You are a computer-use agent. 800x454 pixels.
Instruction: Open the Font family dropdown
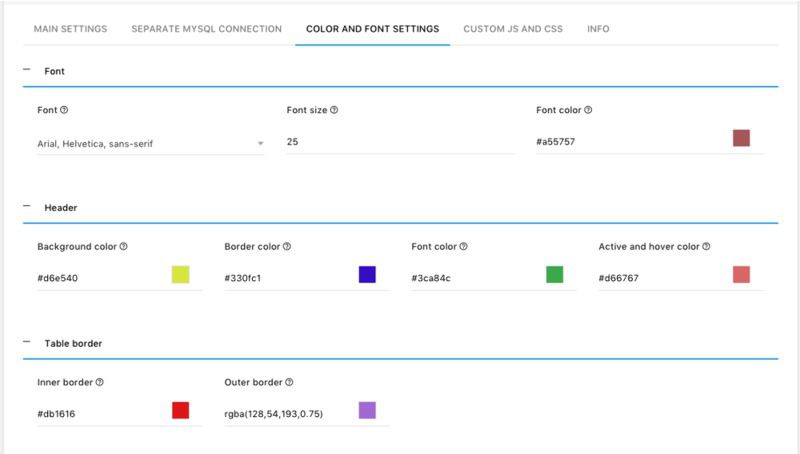click(150, 143)
